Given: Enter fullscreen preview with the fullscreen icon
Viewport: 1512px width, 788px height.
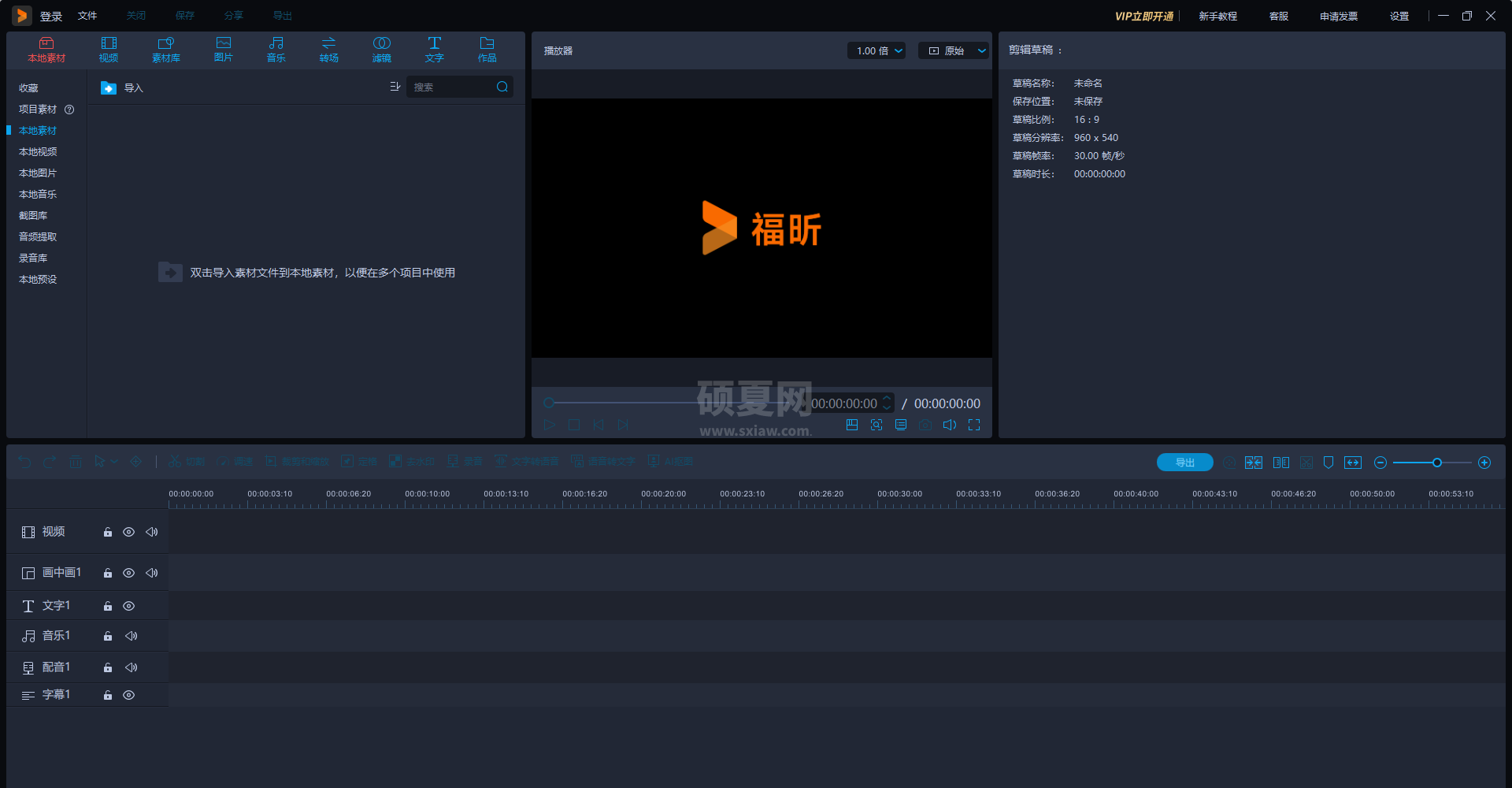Looking at the screenshot, I should click(974, 425).
